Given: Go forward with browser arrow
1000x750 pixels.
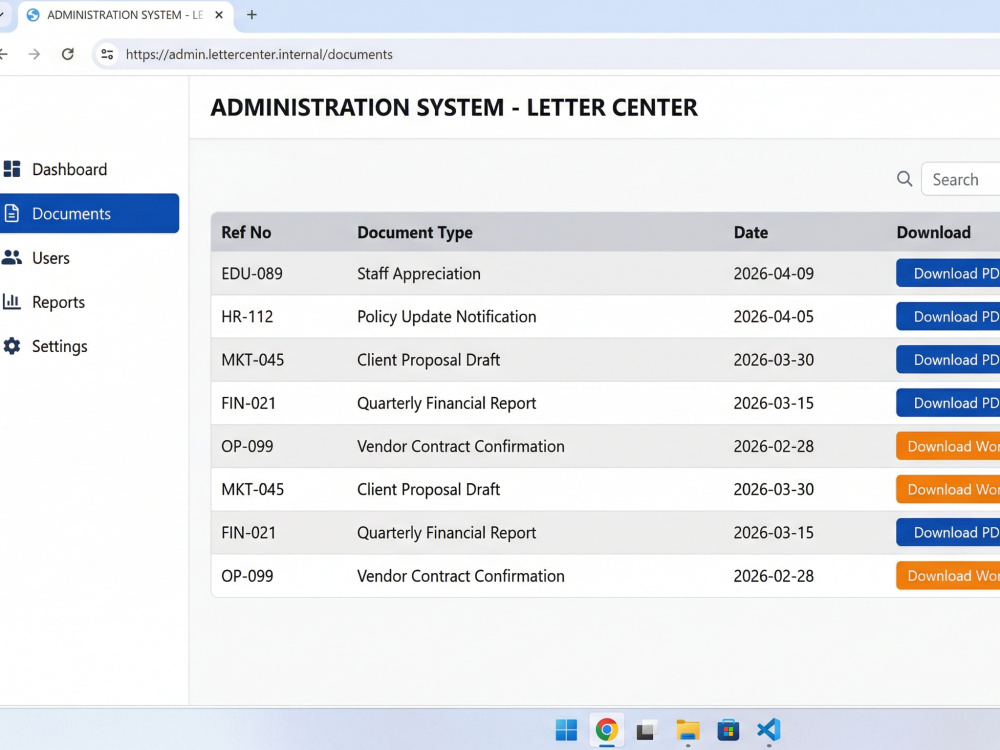Looking at the screenshot, I should pyautogui.click(x=34, y=54).
